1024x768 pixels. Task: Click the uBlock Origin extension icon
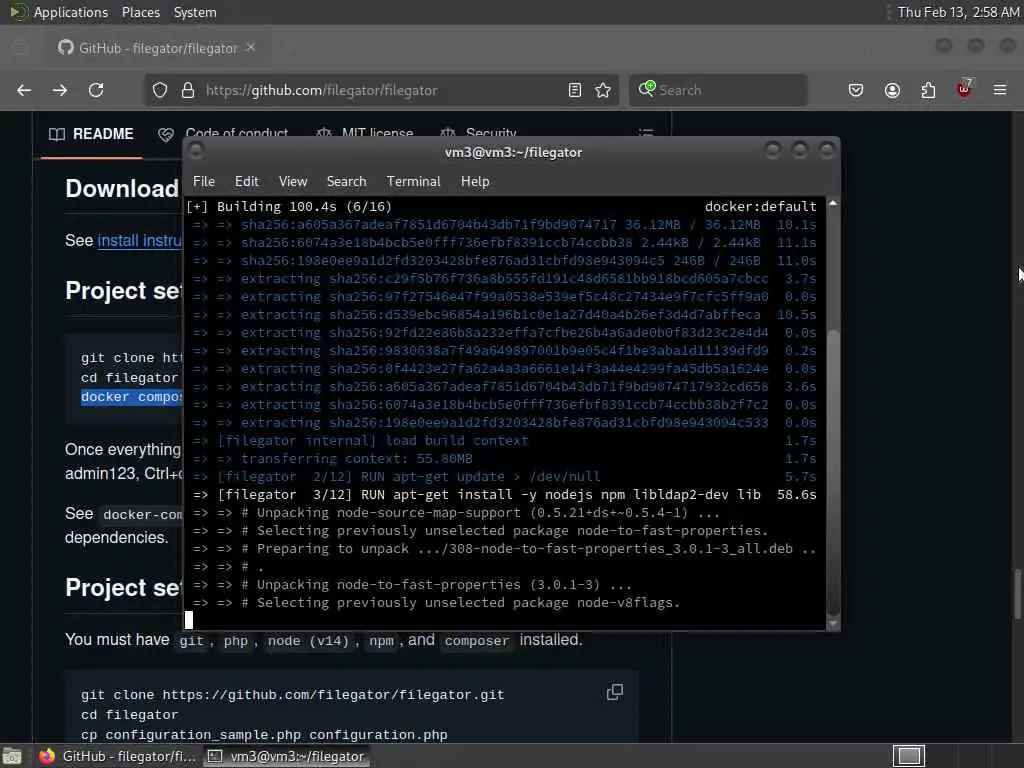(964, 88)
